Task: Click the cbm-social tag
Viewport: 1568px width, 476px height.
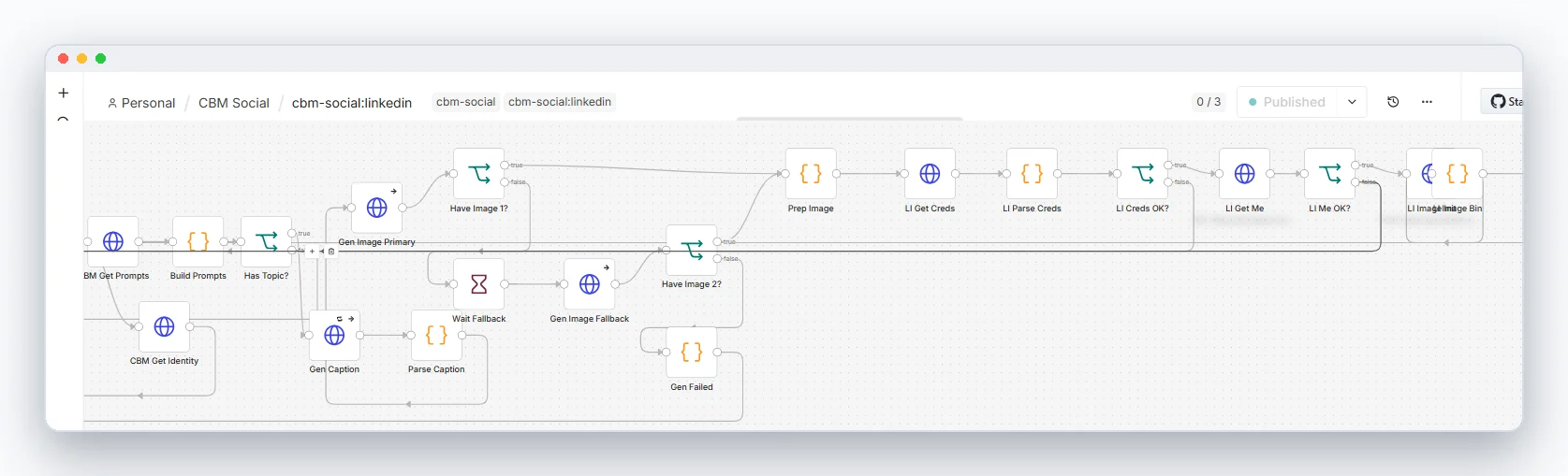Action: point(466,102)
